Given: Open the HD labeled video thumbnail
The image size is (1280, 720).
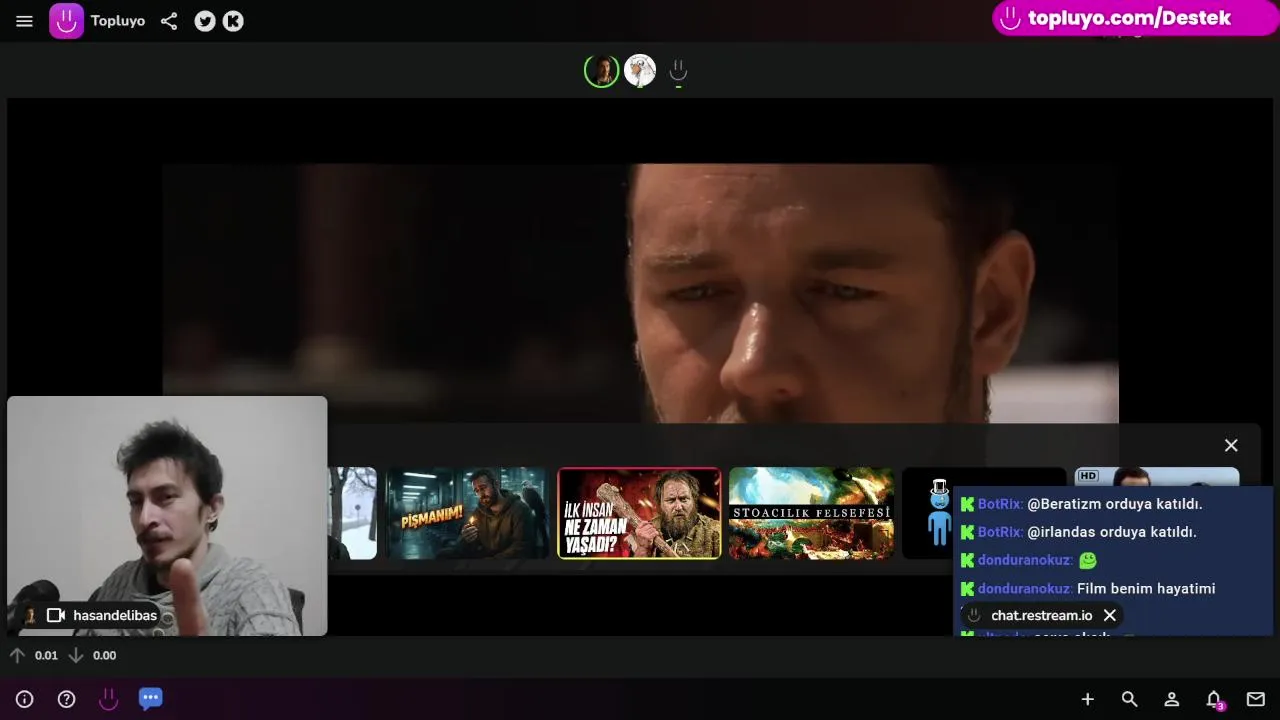Looking at the screenshot, I should (1156, 477).
